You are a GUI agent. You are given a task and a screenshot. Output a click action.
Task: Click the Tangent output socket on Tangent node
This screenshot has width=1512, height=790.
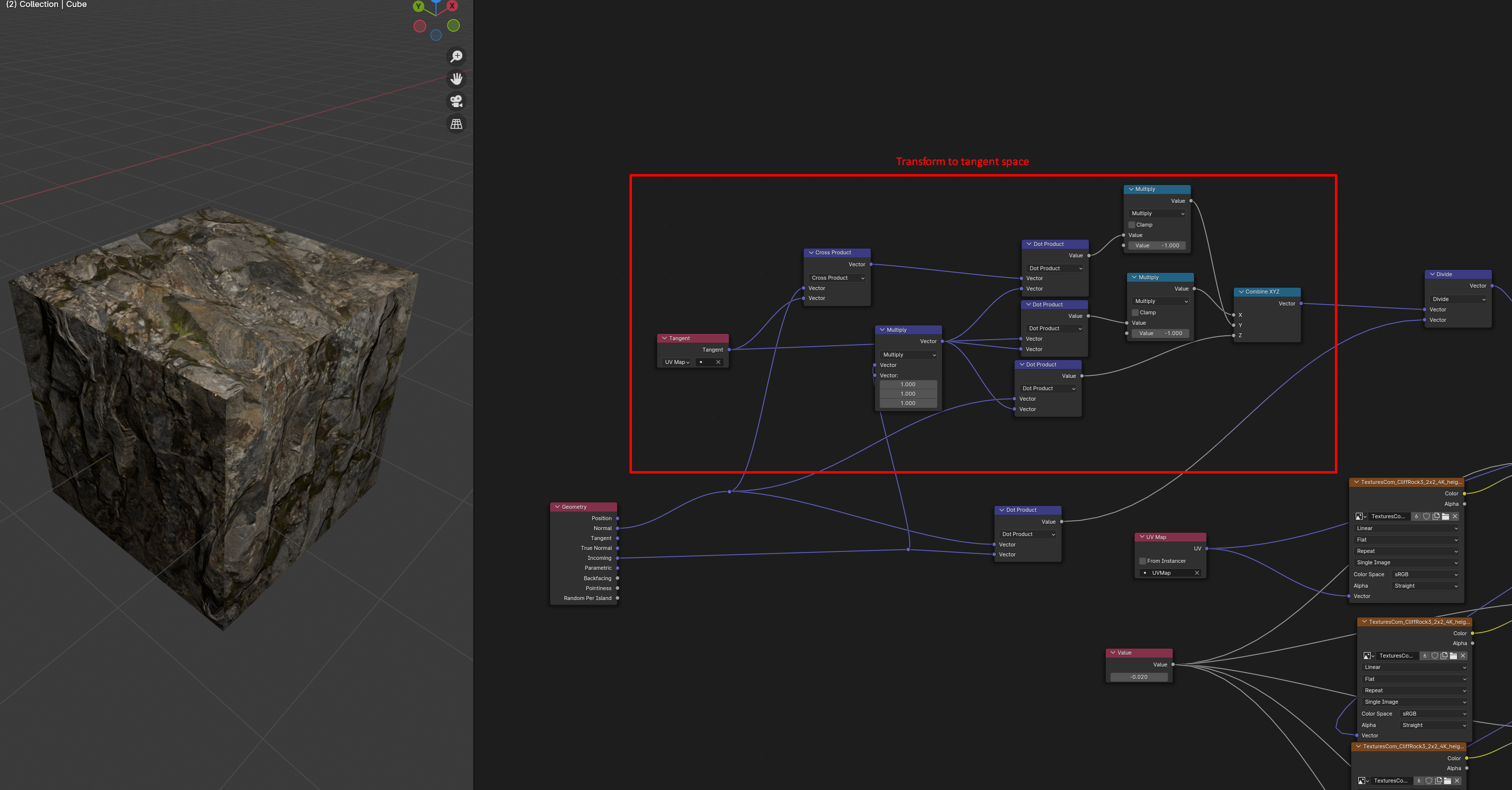(x=729, y=350)
